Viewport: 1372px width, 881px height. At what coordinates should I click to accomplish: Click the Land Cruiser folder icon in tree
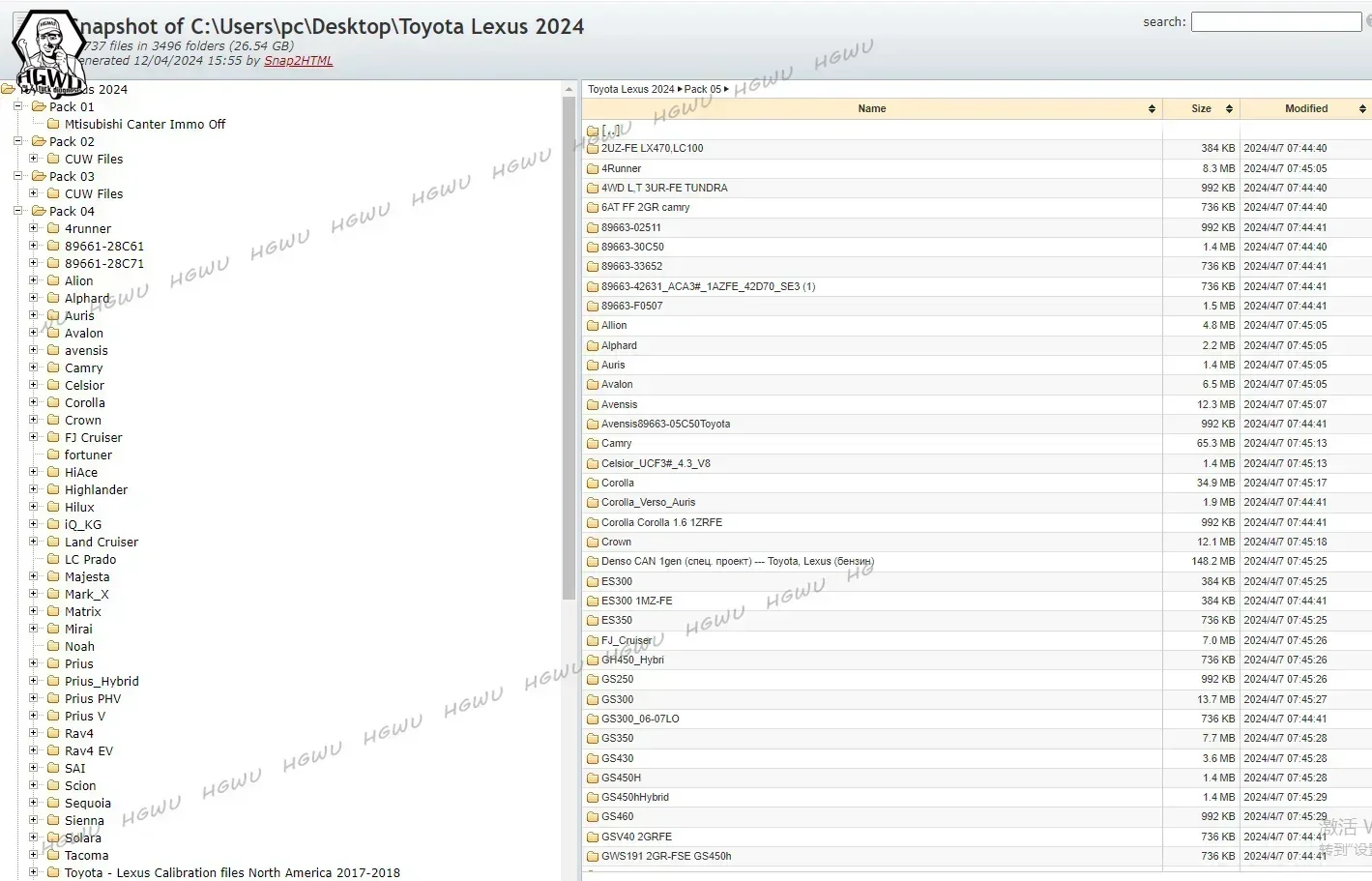click(54, 542)
